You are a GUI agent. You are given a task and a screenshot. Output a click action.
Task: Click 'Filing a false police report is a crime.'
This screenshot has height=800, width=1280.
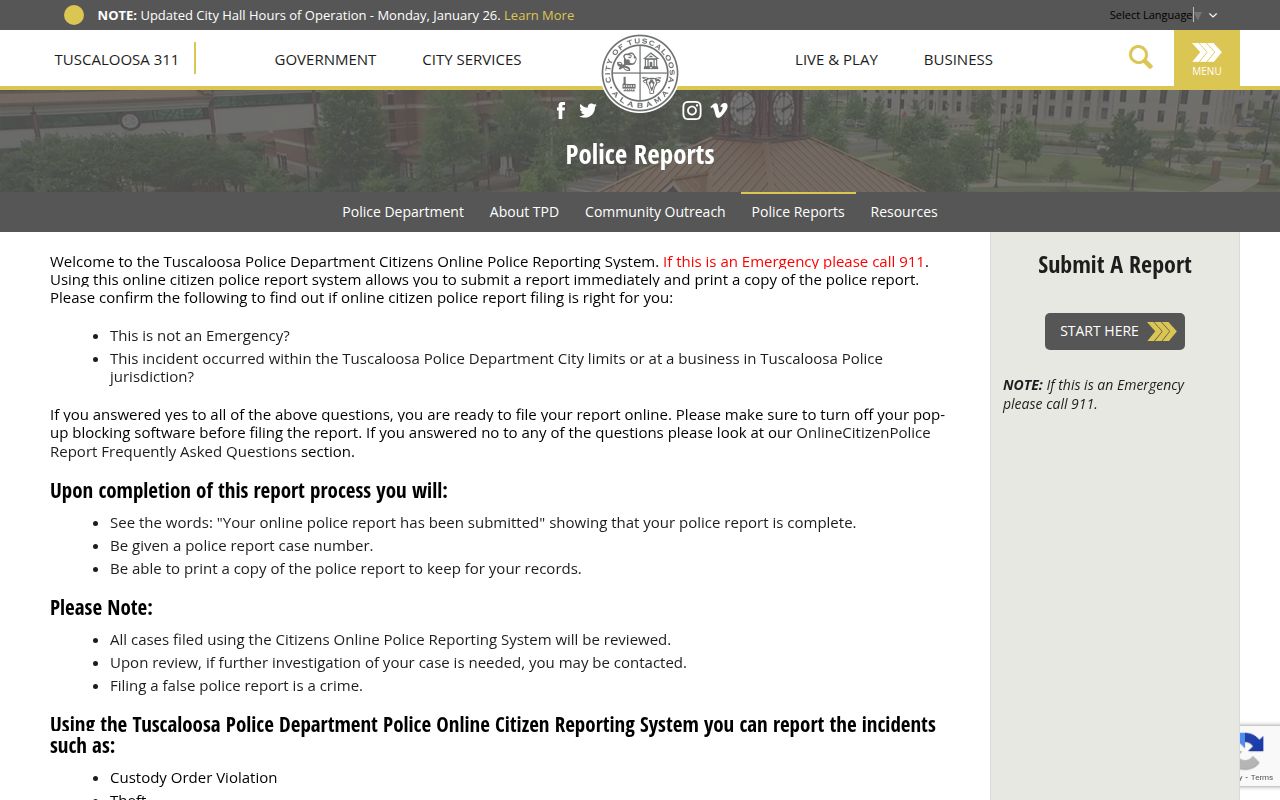pos(236,686)
